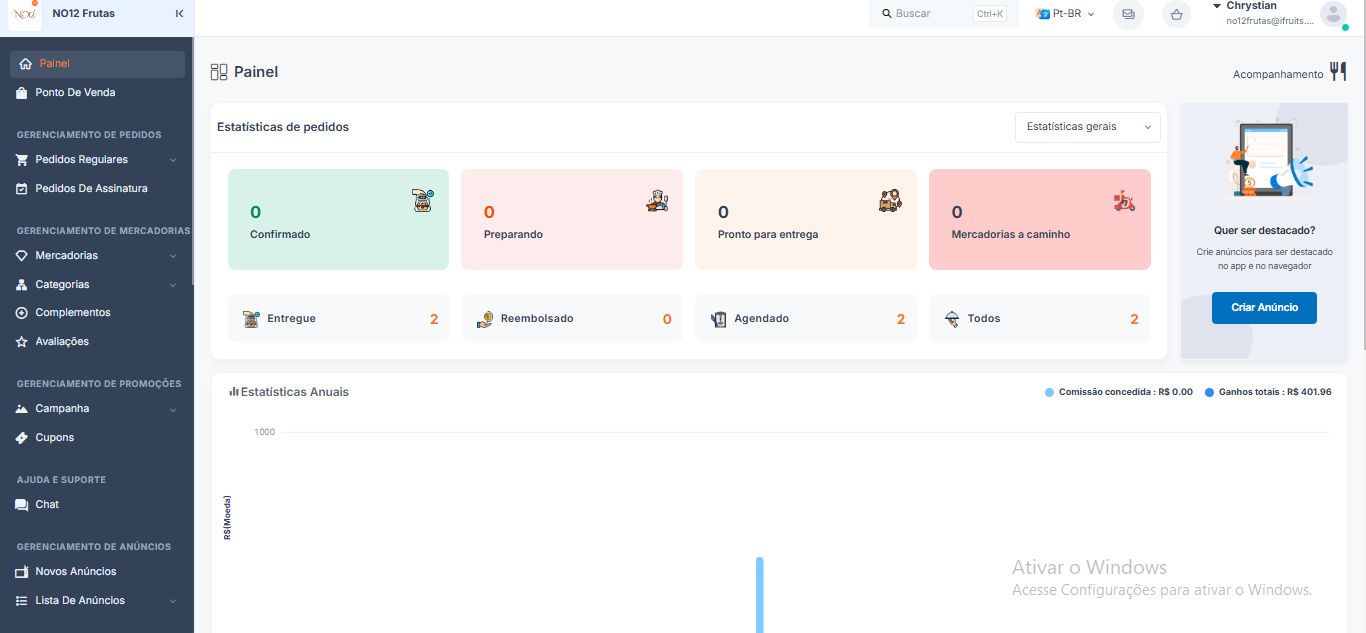
Task: Click the Buscar search field
Action: coord(944,14)
